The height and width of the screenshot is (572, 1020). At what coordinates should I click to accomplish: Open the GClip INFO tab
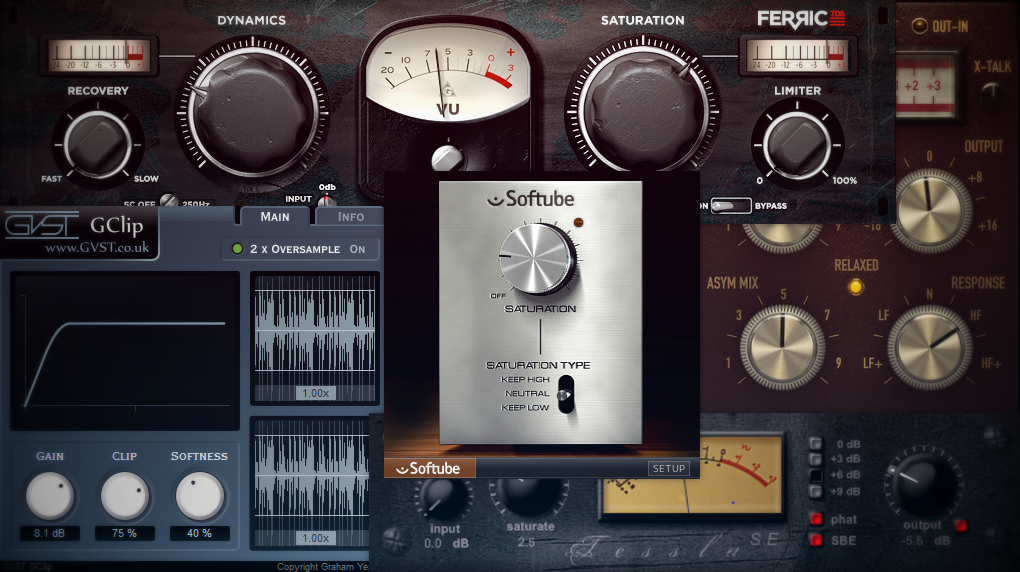(350, 217)
